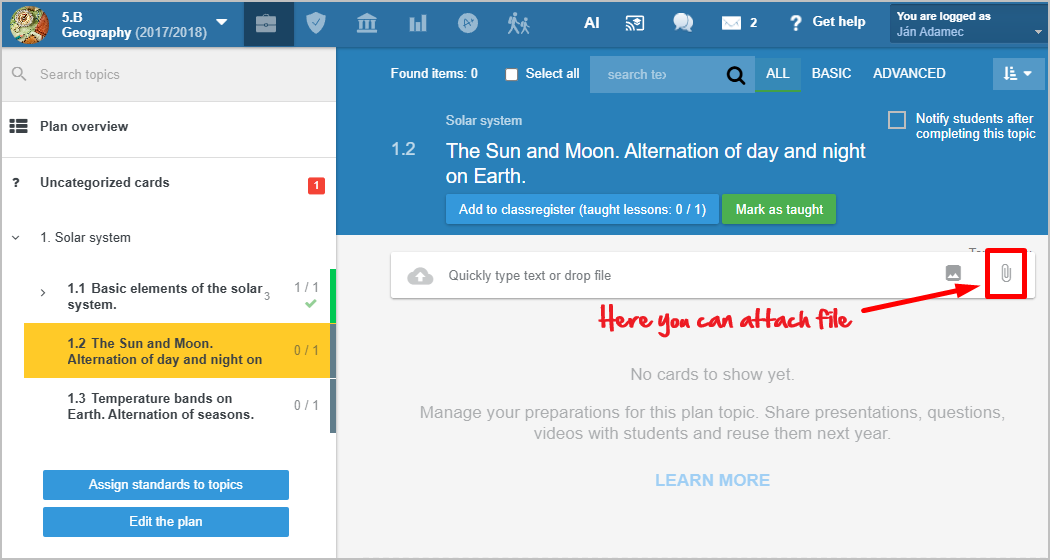The image size is (1050, 560).
Task: Switch to the BASIC filter tab
Action: click(x=831, y=74)
